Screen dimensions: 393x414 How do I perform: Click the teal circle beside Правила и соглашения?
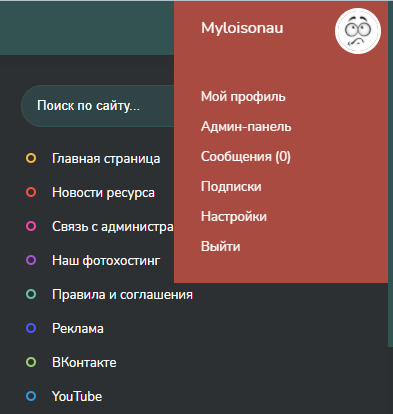click(x=31, y=294)
